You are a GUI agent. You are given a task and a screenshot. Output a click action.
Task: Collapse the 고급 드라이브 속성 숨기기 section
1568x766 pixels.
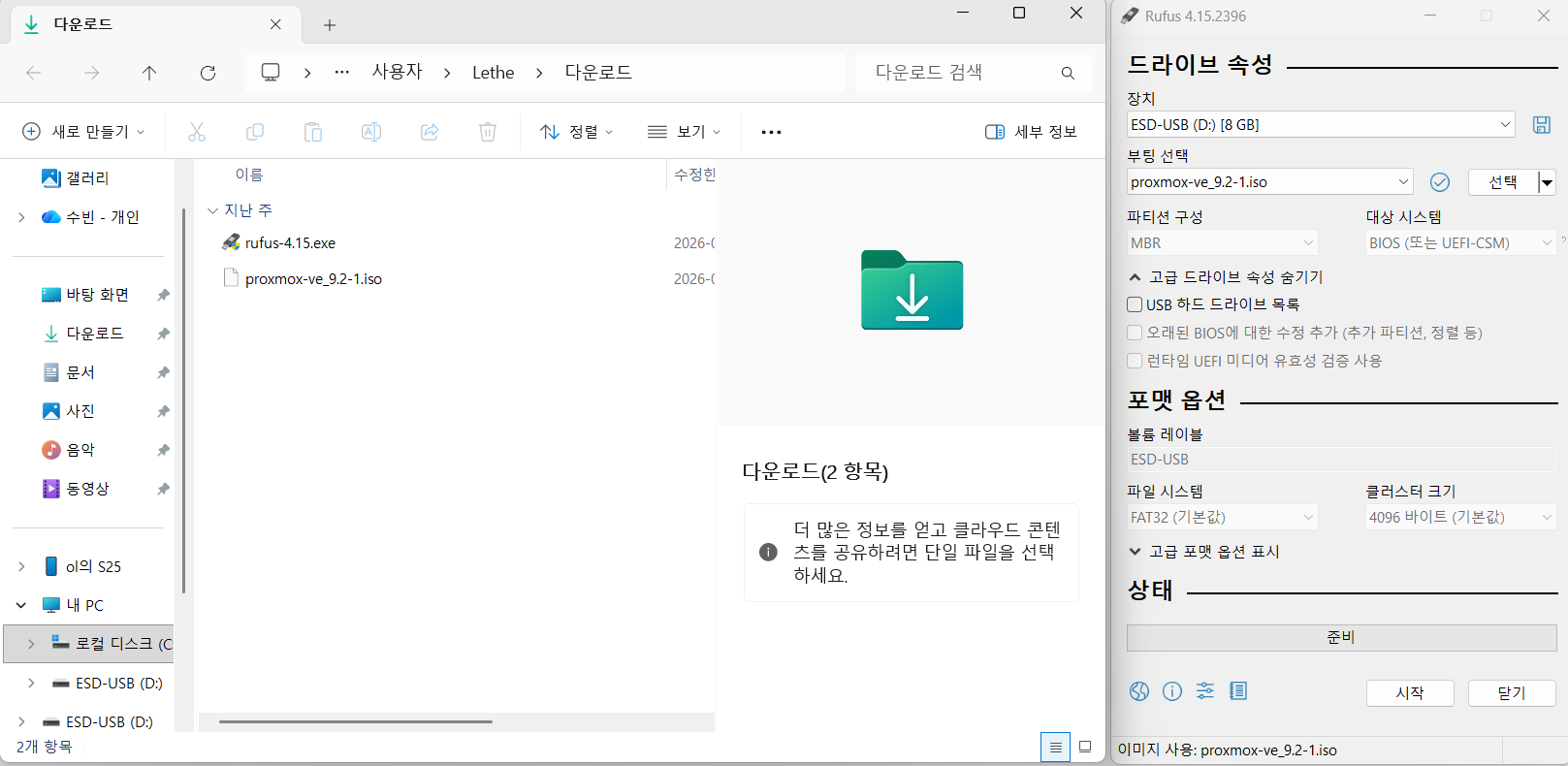[1226, 277]
